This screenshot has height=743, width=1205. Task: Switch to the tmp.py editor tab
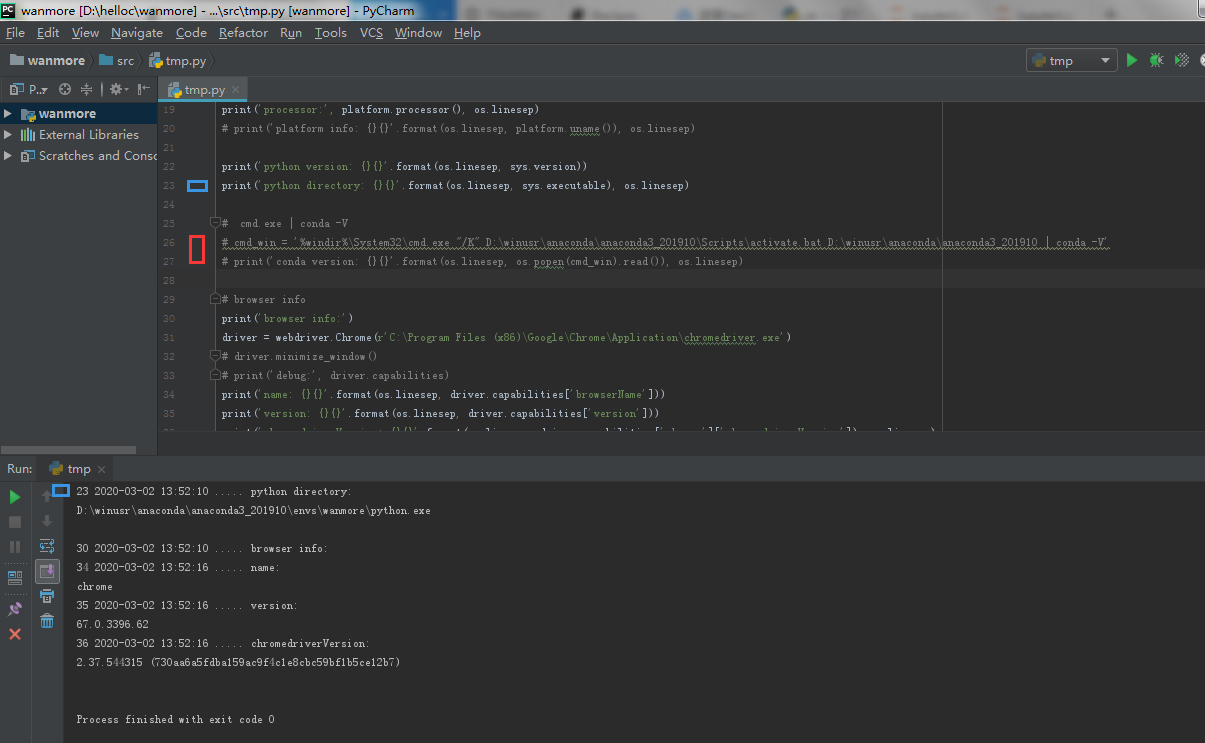point(197,88)
